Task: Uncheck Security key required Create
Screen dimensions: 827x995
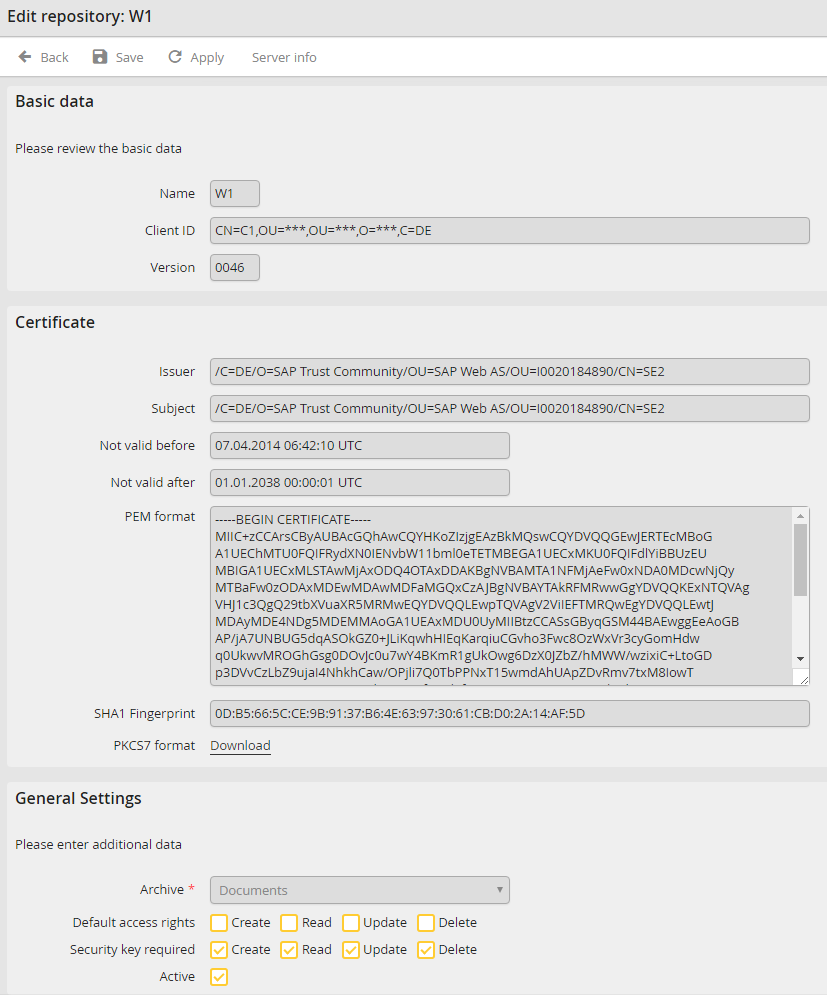Action: click(219, 950)
